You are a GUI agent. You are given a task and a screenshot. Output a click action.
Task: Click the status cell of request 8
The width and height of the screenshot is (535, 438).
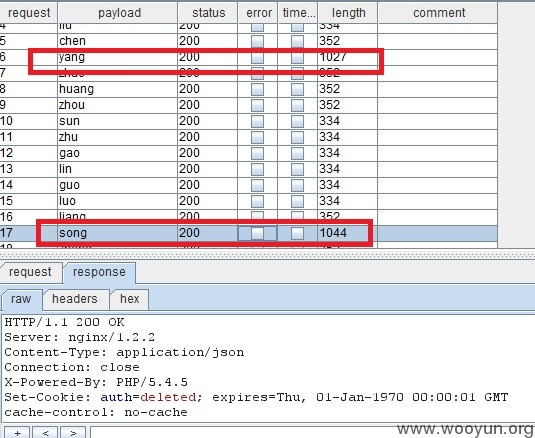(207, 89)
